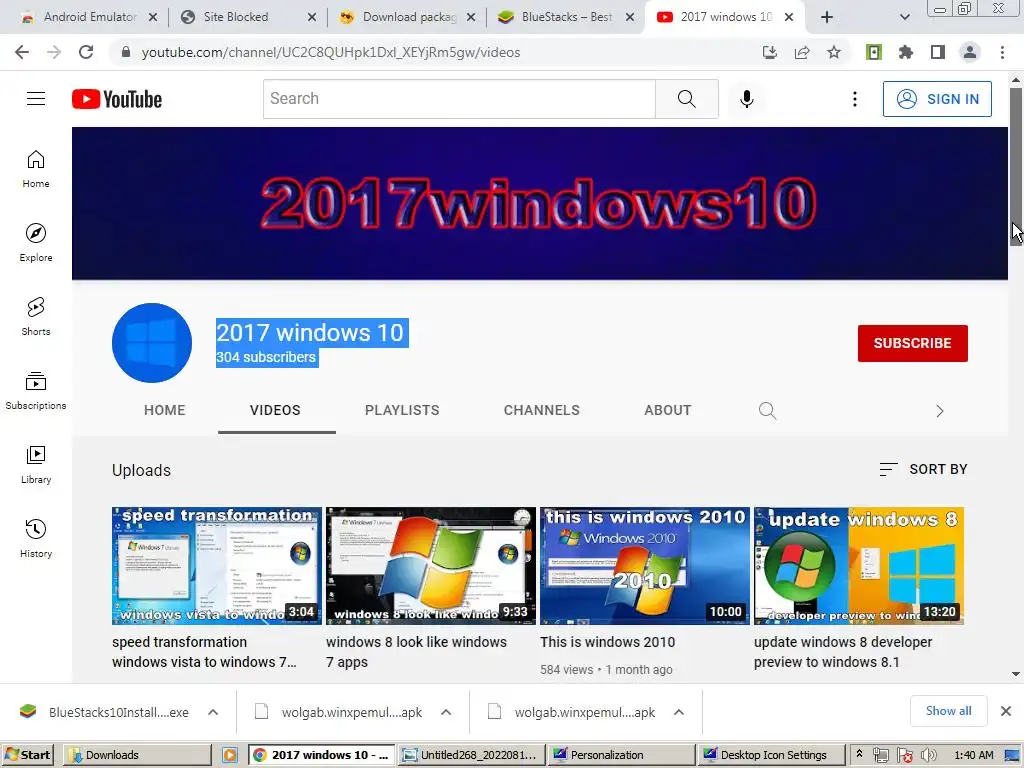The height and width of the screenshot is (768, 1024).
Task: Open Library in the sidebar
Action: tap(36, 464)
